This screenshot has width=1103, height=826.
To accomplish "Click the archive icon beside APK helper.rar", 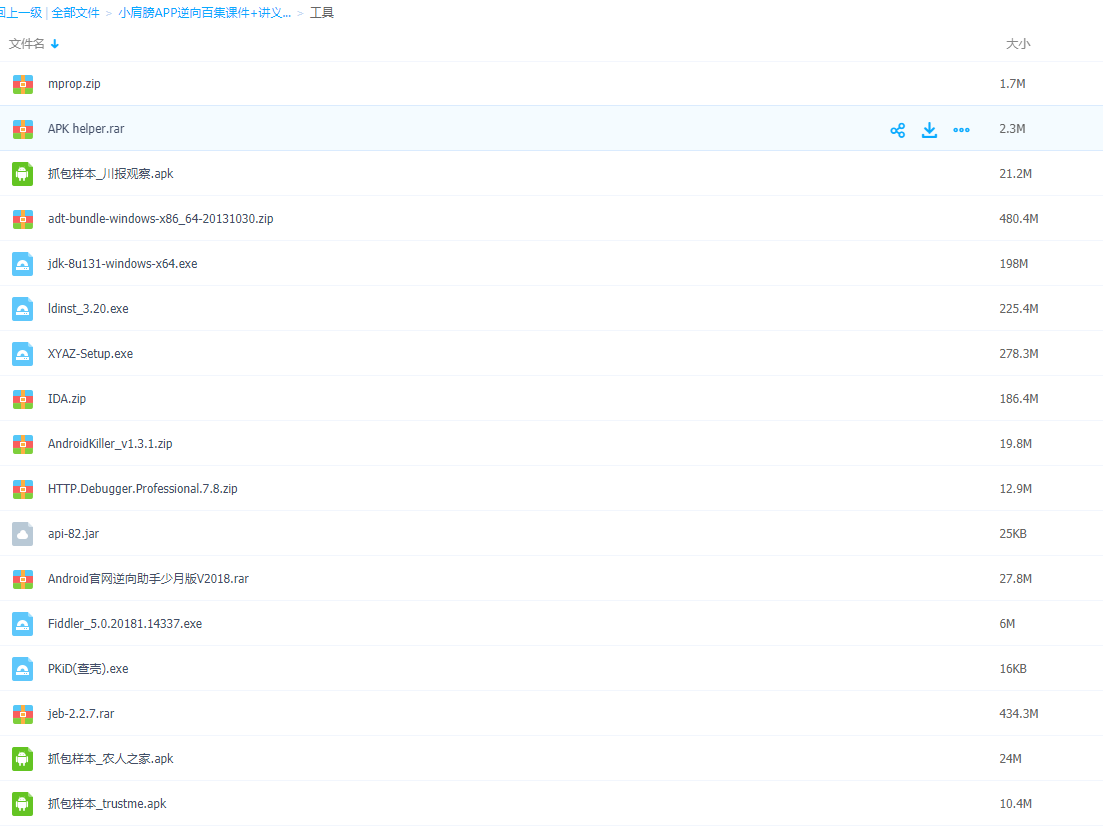I will coord(23,129).
